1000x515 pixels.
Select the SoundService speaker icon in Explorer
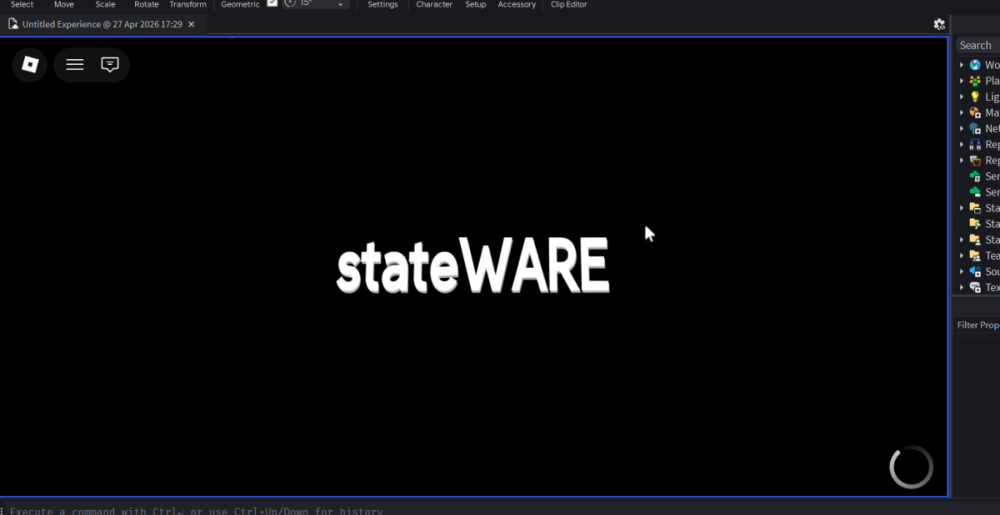974,272
